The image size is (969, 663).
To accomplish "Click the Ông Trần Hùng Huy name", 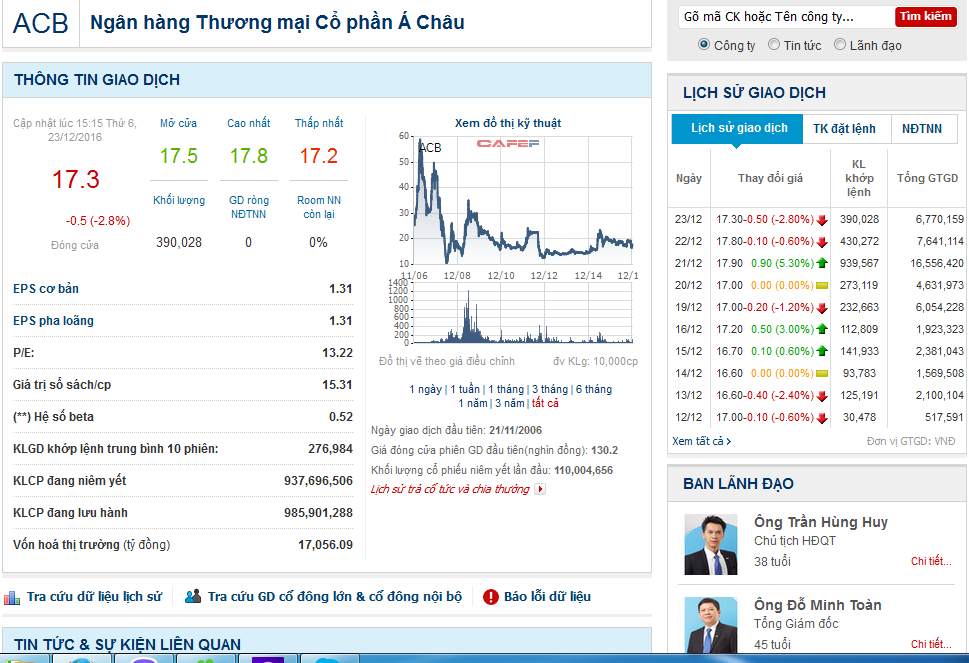I will click(x=821, y=522).
